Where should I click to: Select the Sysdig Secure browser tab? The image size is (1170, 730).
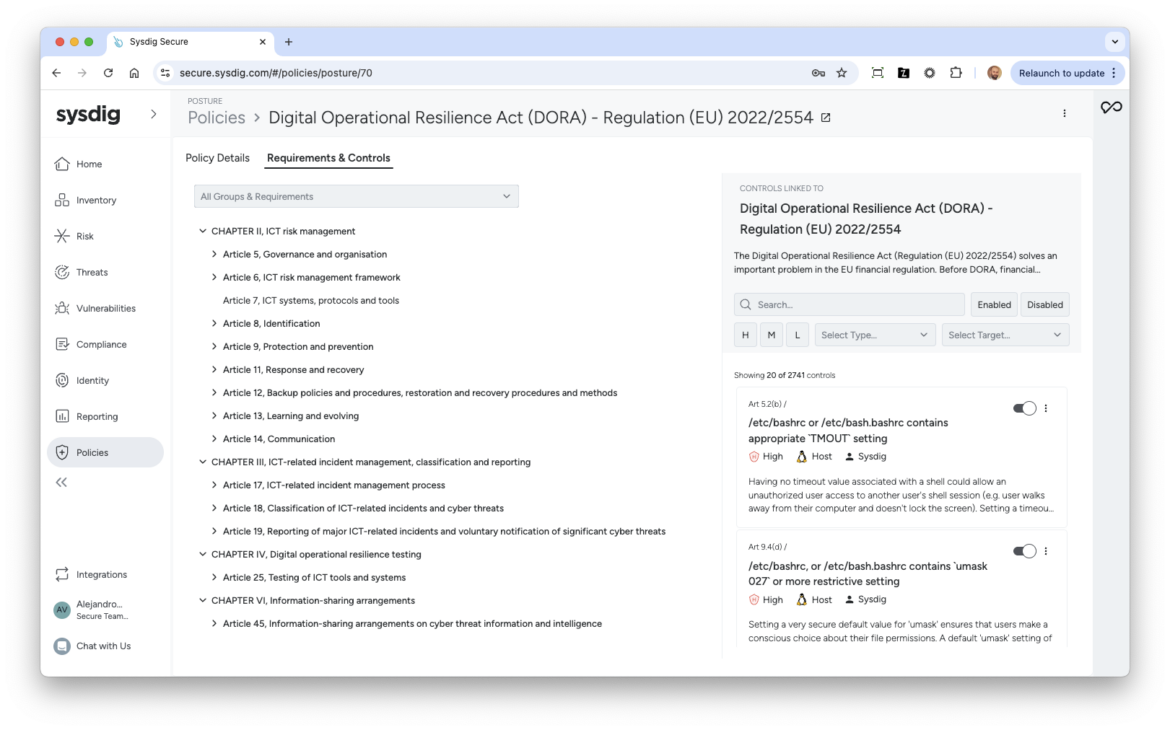[x=190, y=42]
